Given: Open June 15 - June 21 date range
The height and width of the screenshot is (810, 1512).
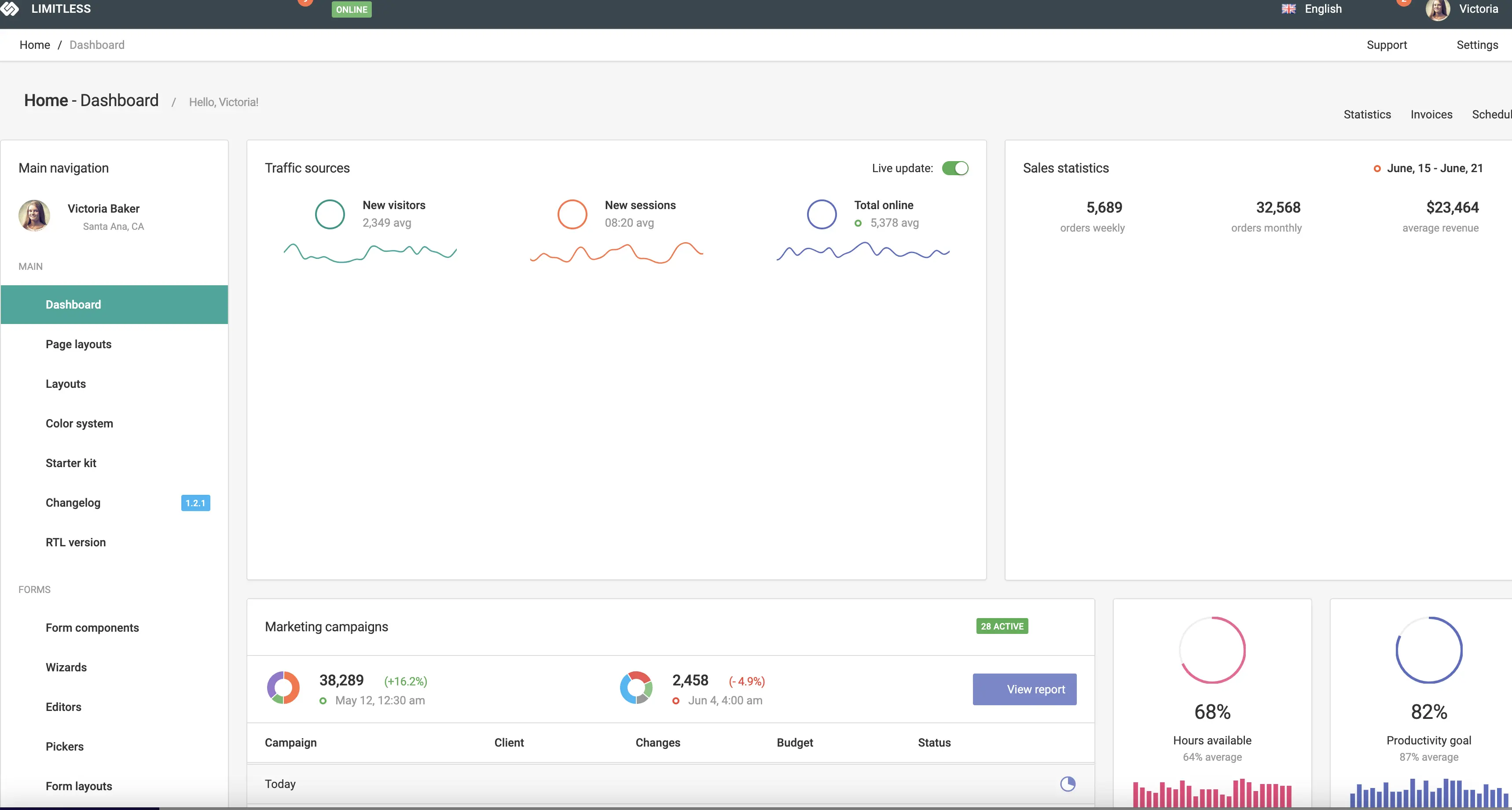Looking at the screenshot, I should (x=1434, y=169).
